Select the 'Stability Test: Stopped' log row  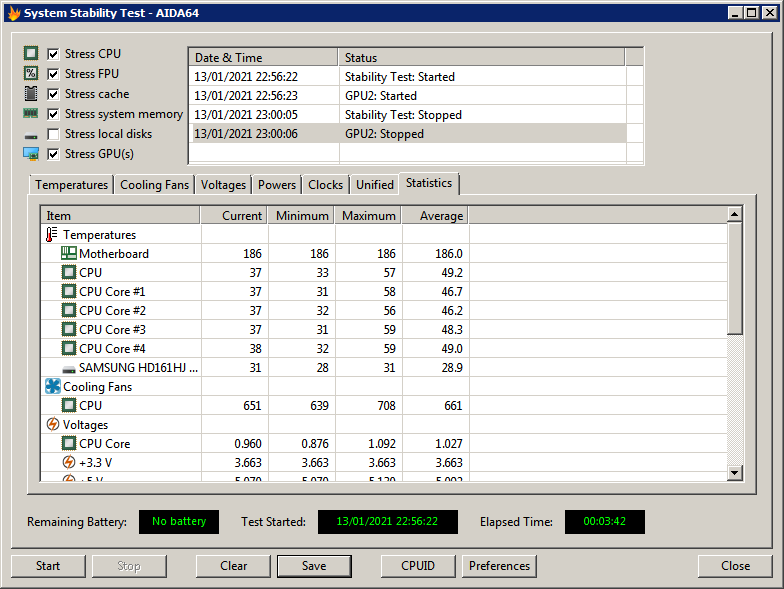408,114
